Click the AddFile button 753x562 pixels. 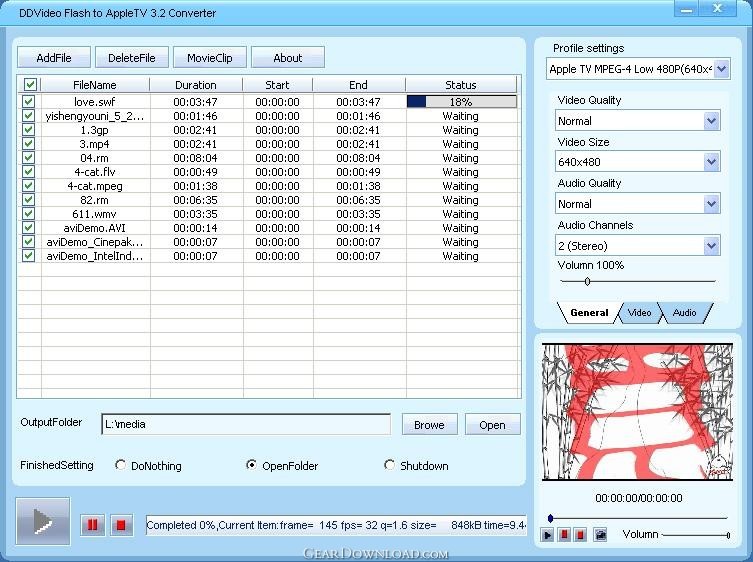54,58
